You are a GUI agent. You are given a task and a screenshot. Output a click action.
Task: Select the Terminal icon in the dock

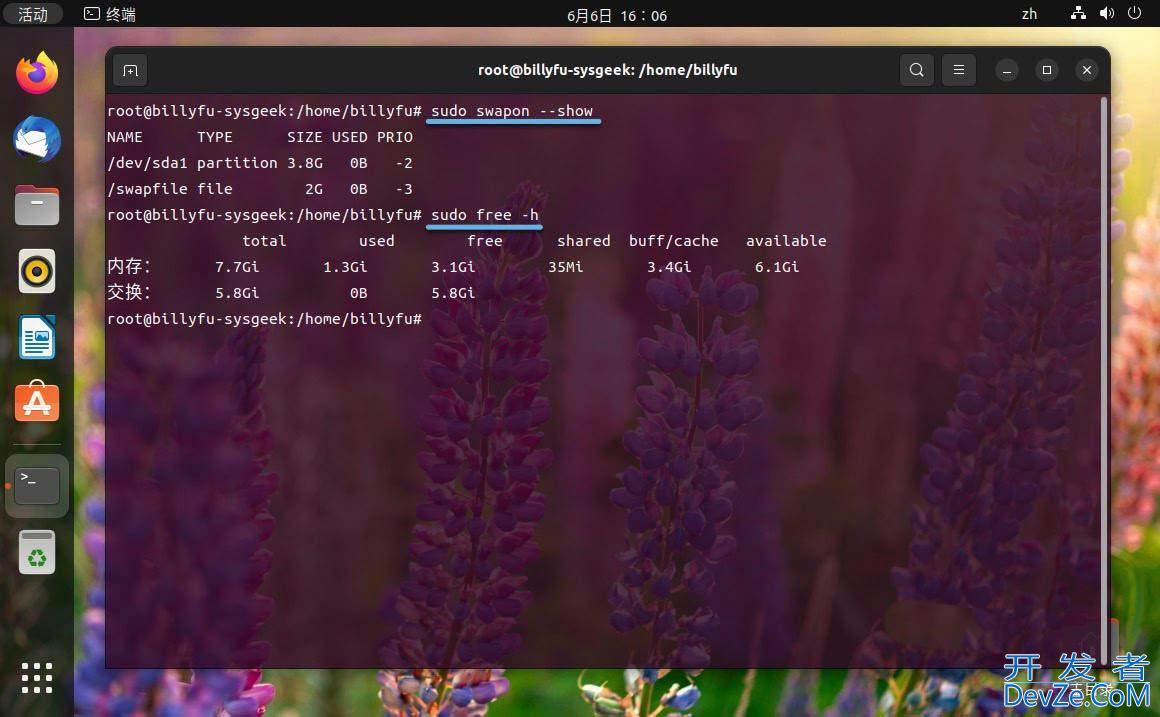[37, 486]
